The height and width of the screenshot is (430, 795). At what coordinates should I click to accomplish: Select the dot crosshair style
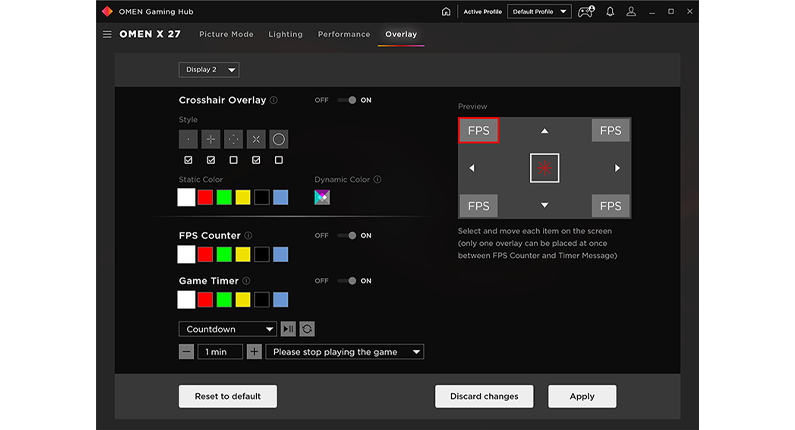coord(188,139)
